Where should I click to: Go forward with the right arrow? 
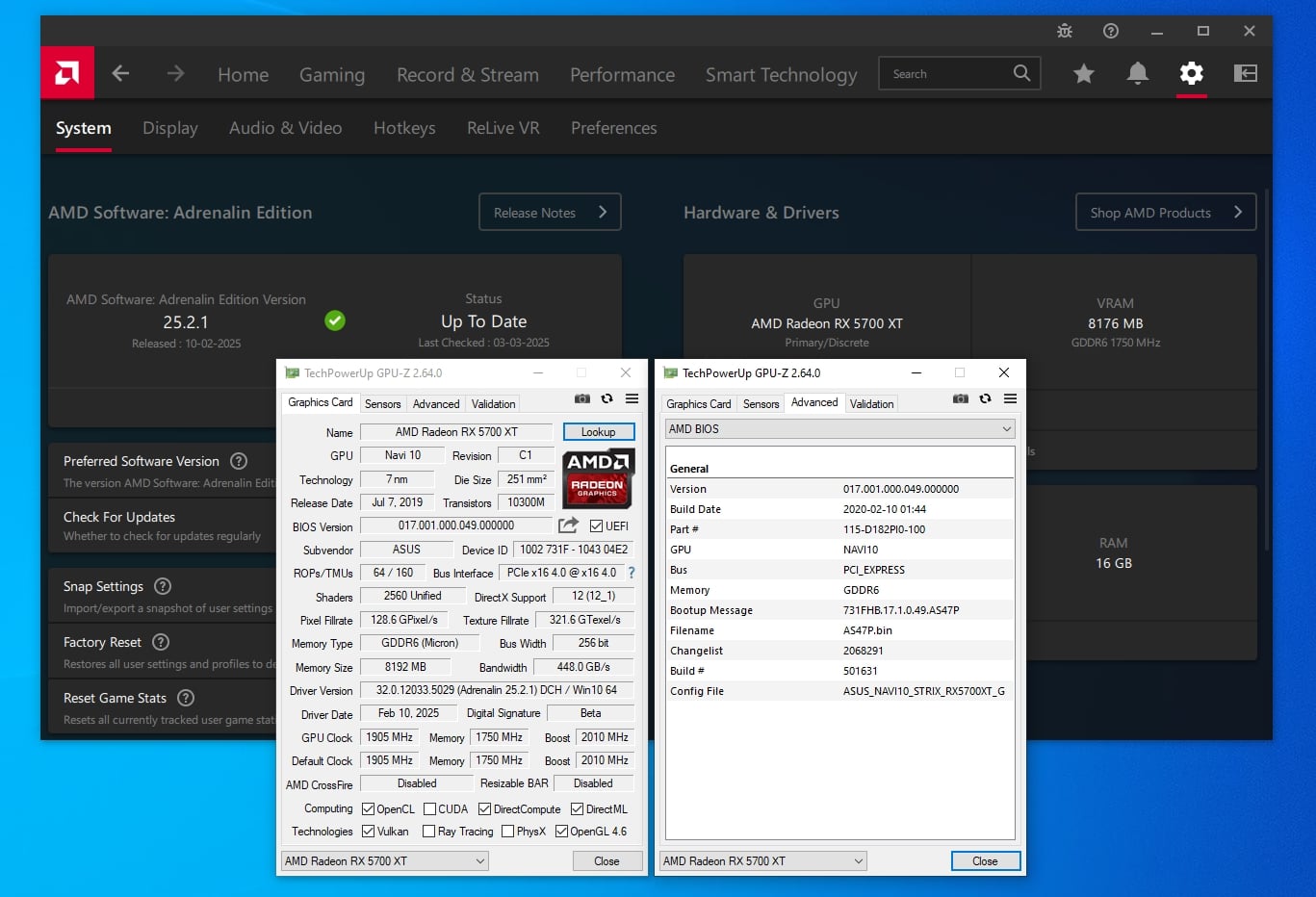pos(175,73)
